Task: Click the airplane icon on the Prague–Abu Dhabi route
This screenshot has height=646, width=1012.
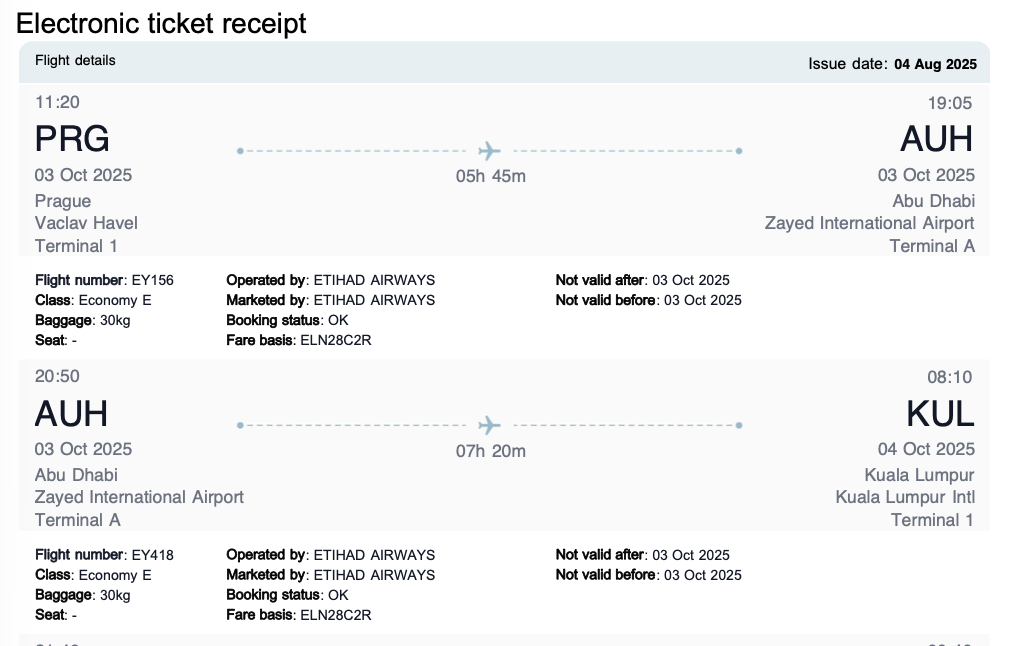Action: pyautogui.click(x=489, y=151)
